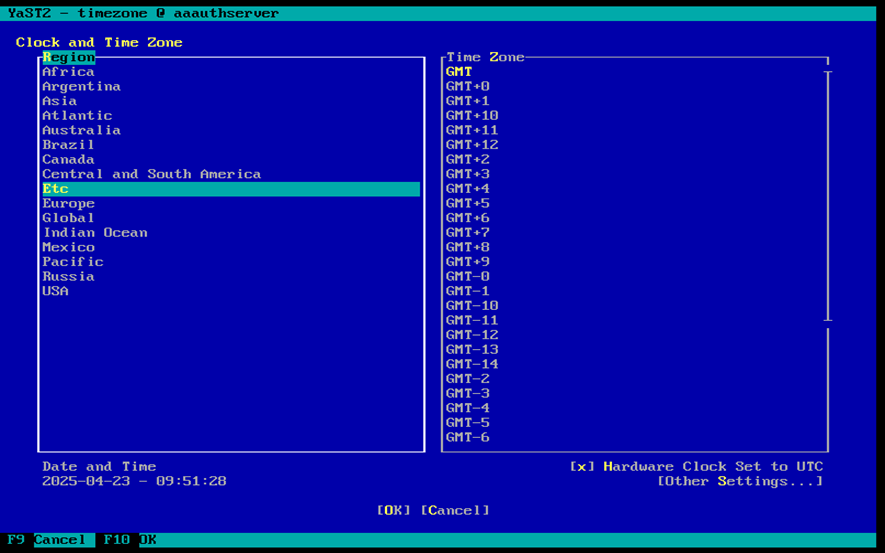Image resolution: width=885 pixels, height=553 pixels.
Task: Choose GMT+10 time zone
Action: pos(472,116)
